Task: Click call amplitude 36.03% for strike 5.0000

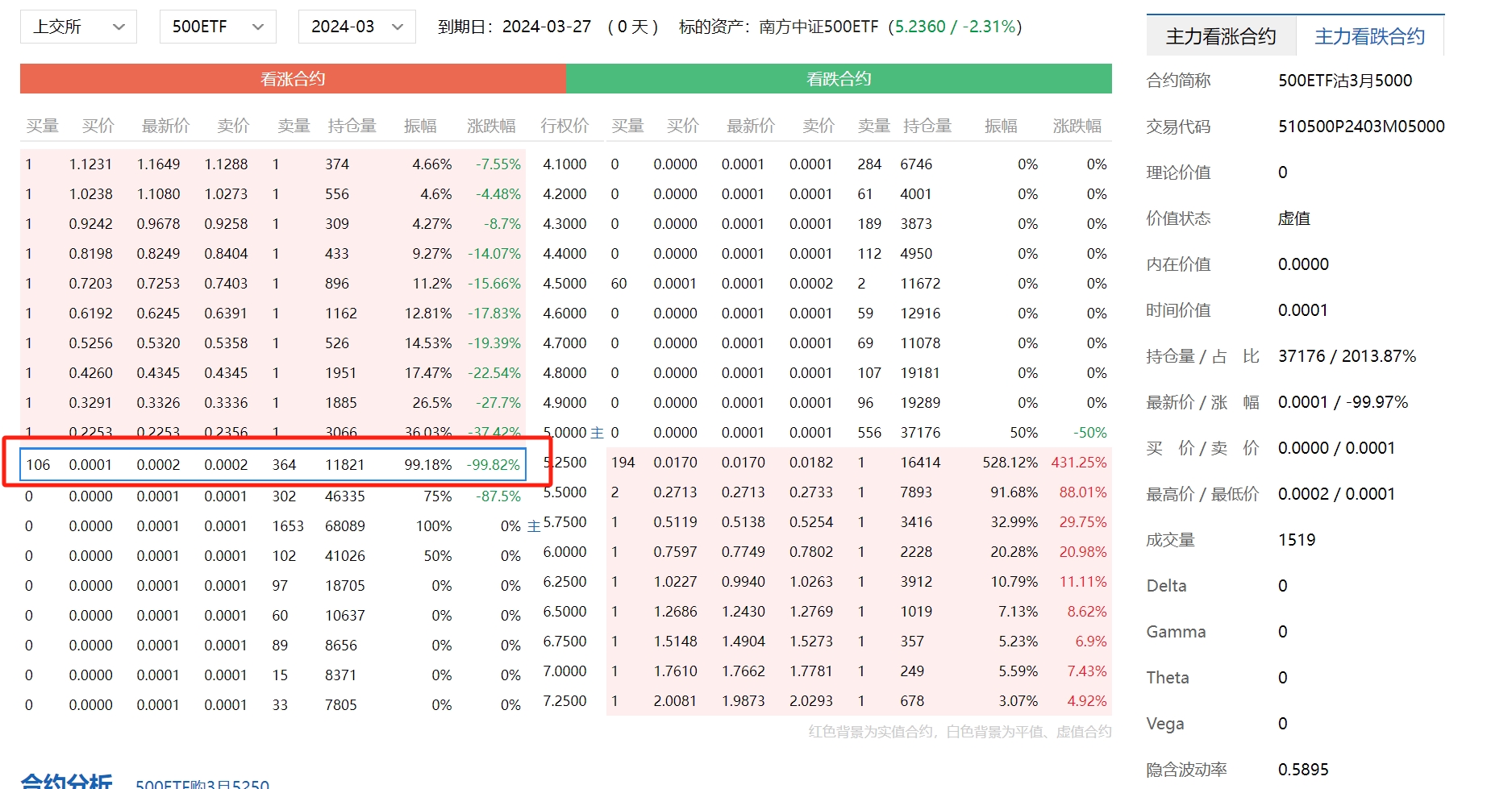Action: pyautogui.click(x=428, y=433)
